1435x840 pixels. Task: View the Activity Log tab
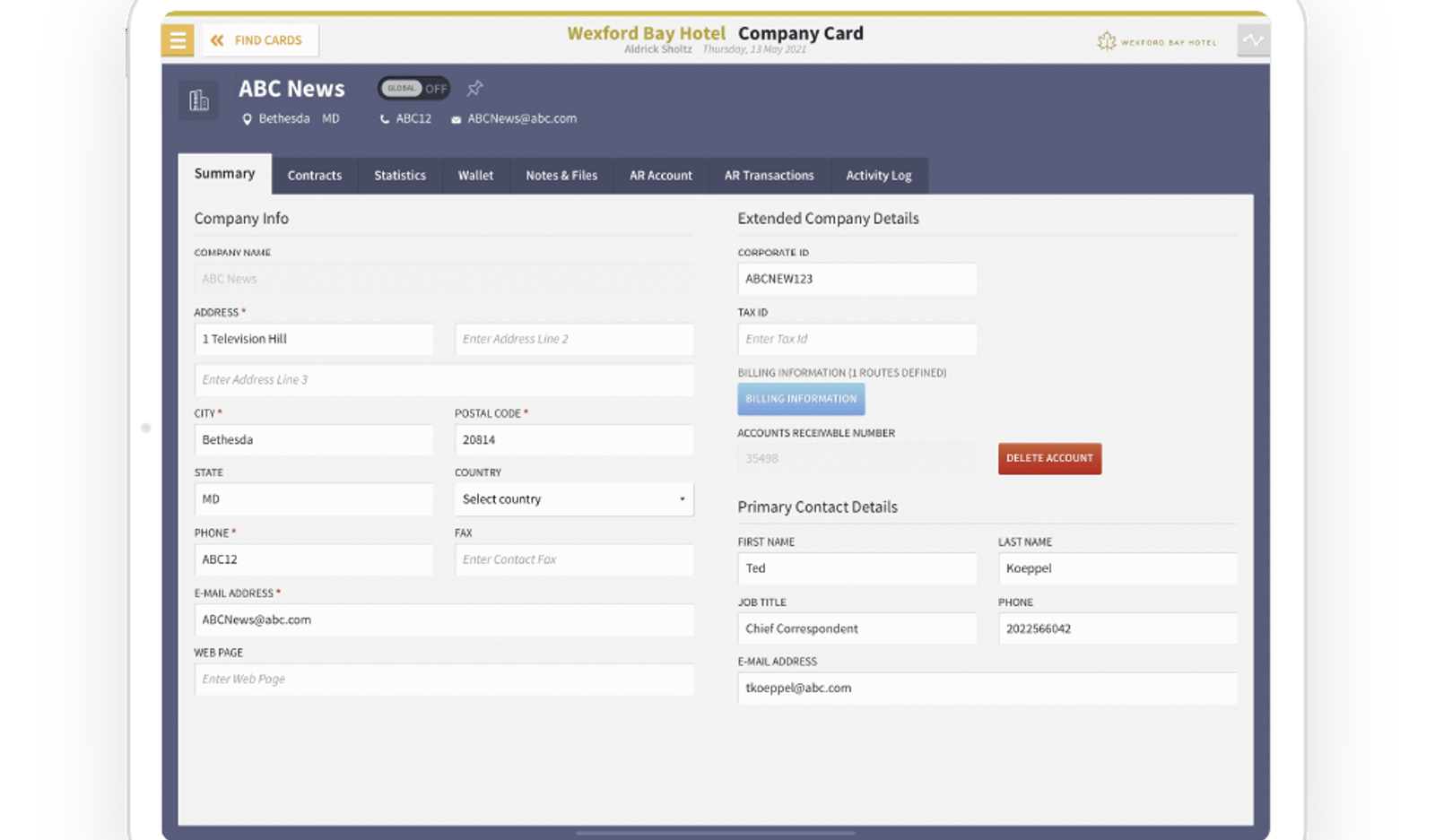pyautogui.click(x=879, y=176)
